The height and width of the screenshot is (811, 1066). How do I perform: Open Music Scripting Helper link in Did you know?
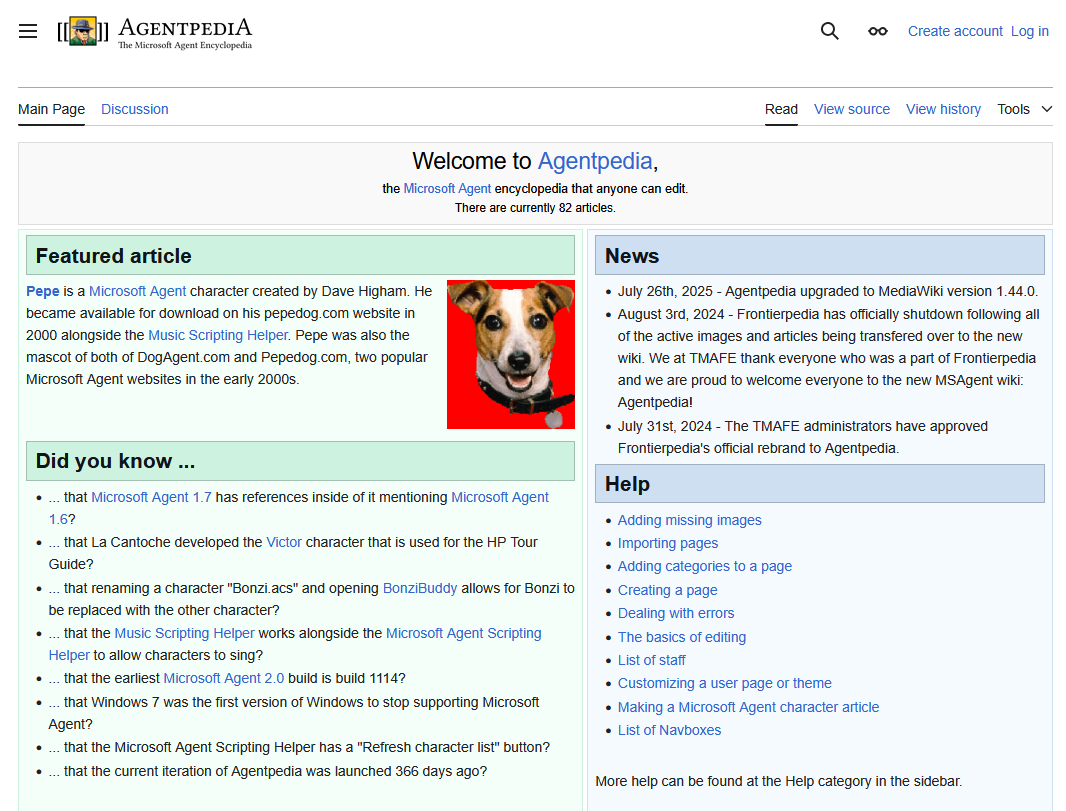coord(184,633)
